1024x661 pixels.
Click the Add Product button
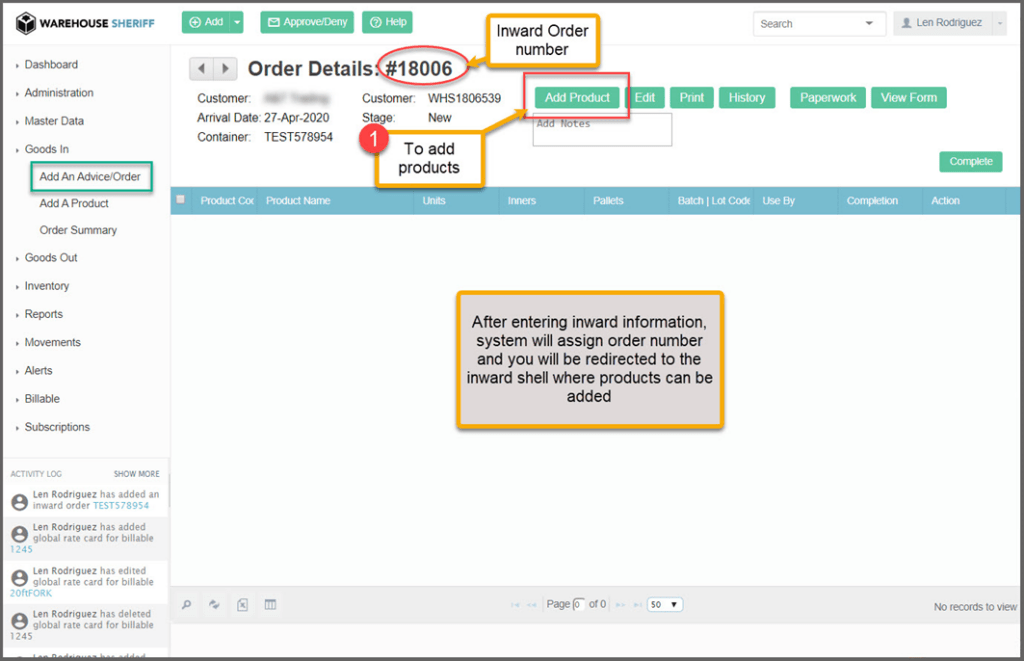(577, 98)
